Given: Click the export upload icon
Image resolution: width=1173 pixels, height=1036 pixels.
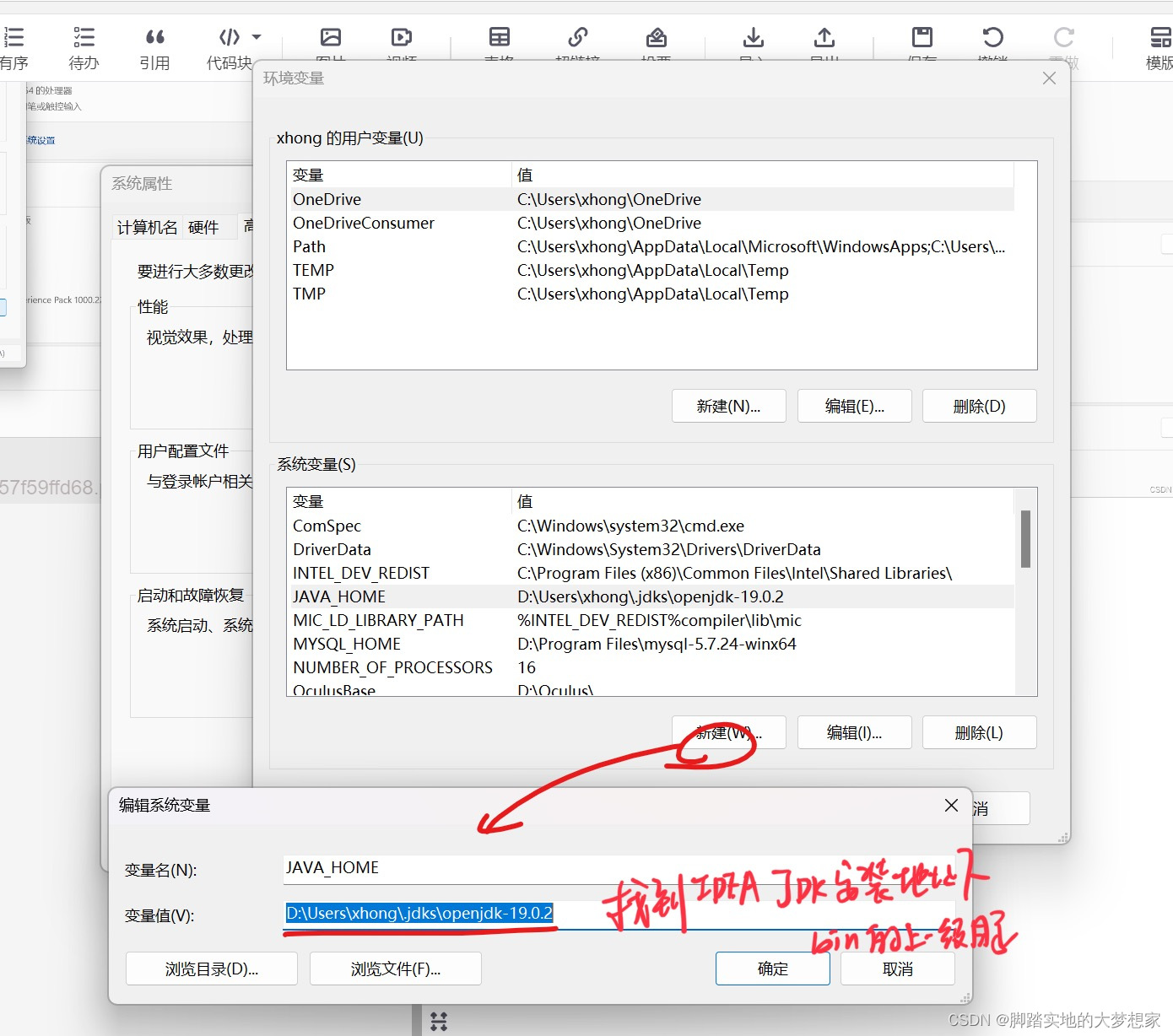Looking at the screenshot, I should [x=824, y=37].
